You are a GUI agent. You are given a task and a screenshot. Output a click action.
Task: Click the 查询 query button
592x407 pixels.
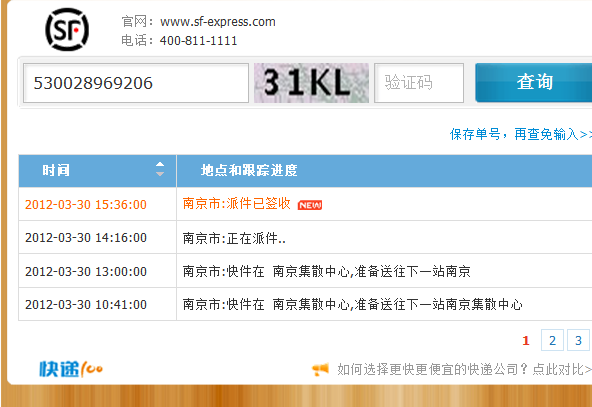pyautogui.click(x=533, y=82)
